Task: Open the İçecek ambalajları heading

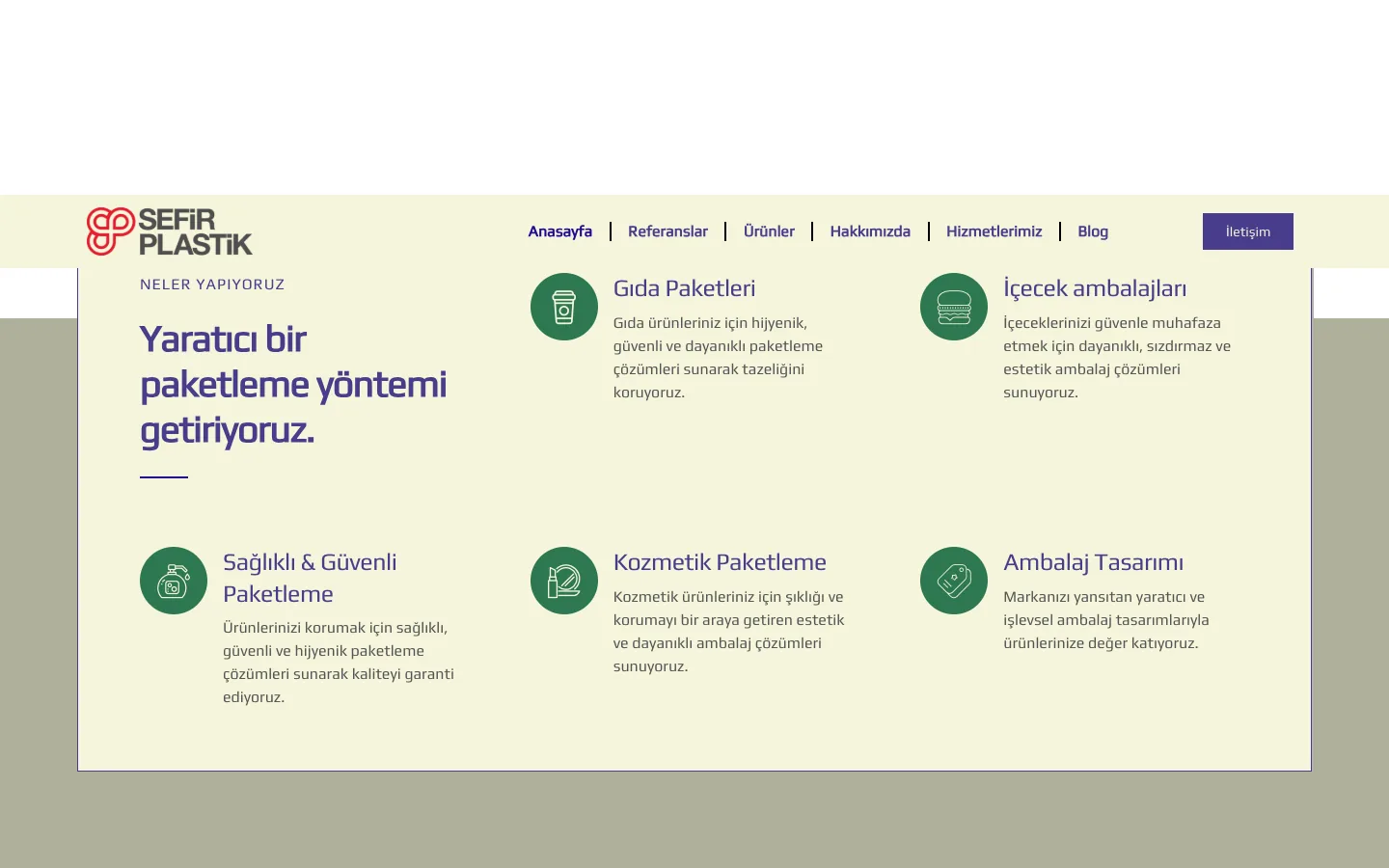Action: 1095,288
